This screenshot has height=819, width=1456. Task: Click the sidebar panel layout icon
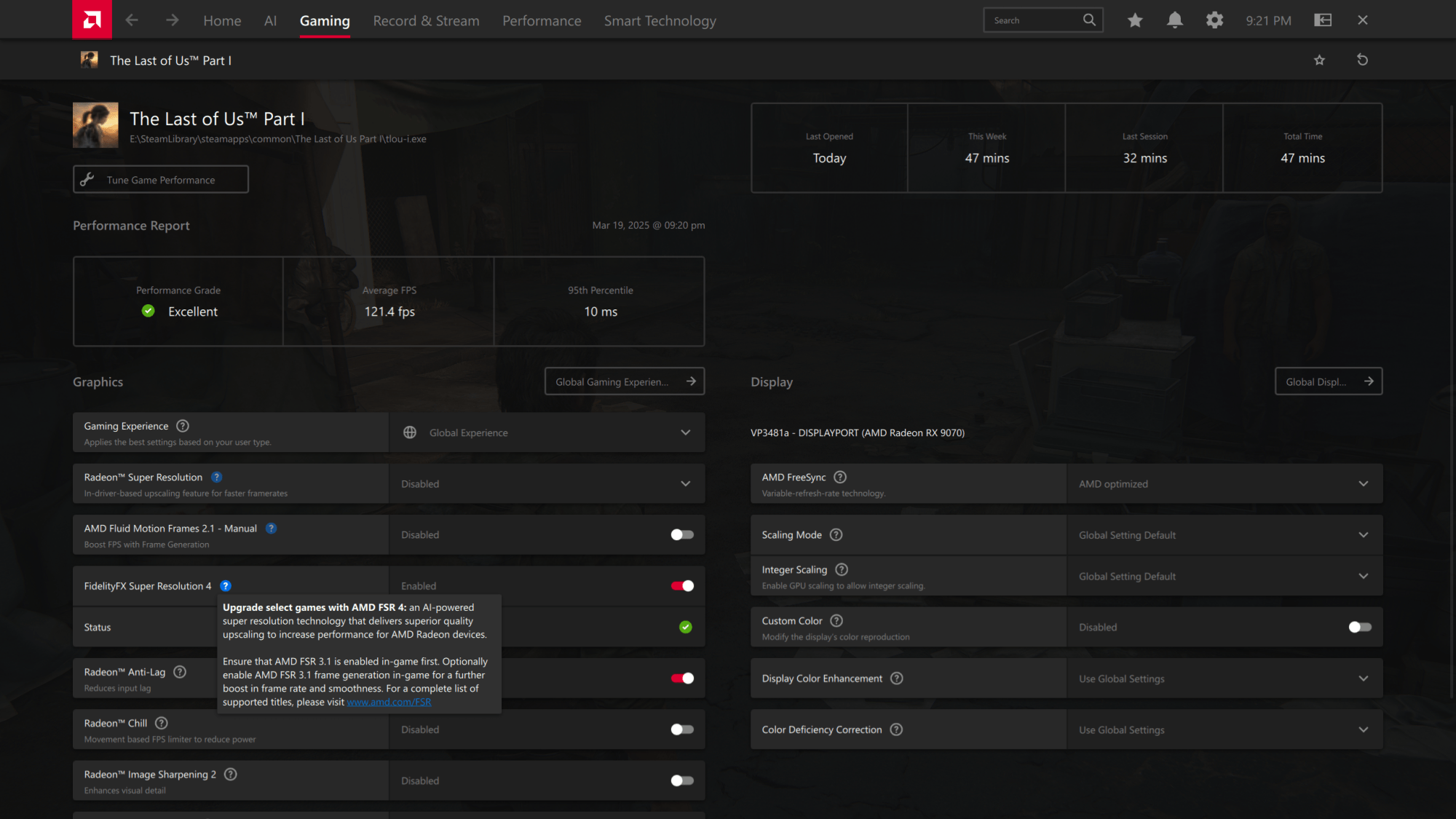pyautogui.click(x=1323, y=20)
